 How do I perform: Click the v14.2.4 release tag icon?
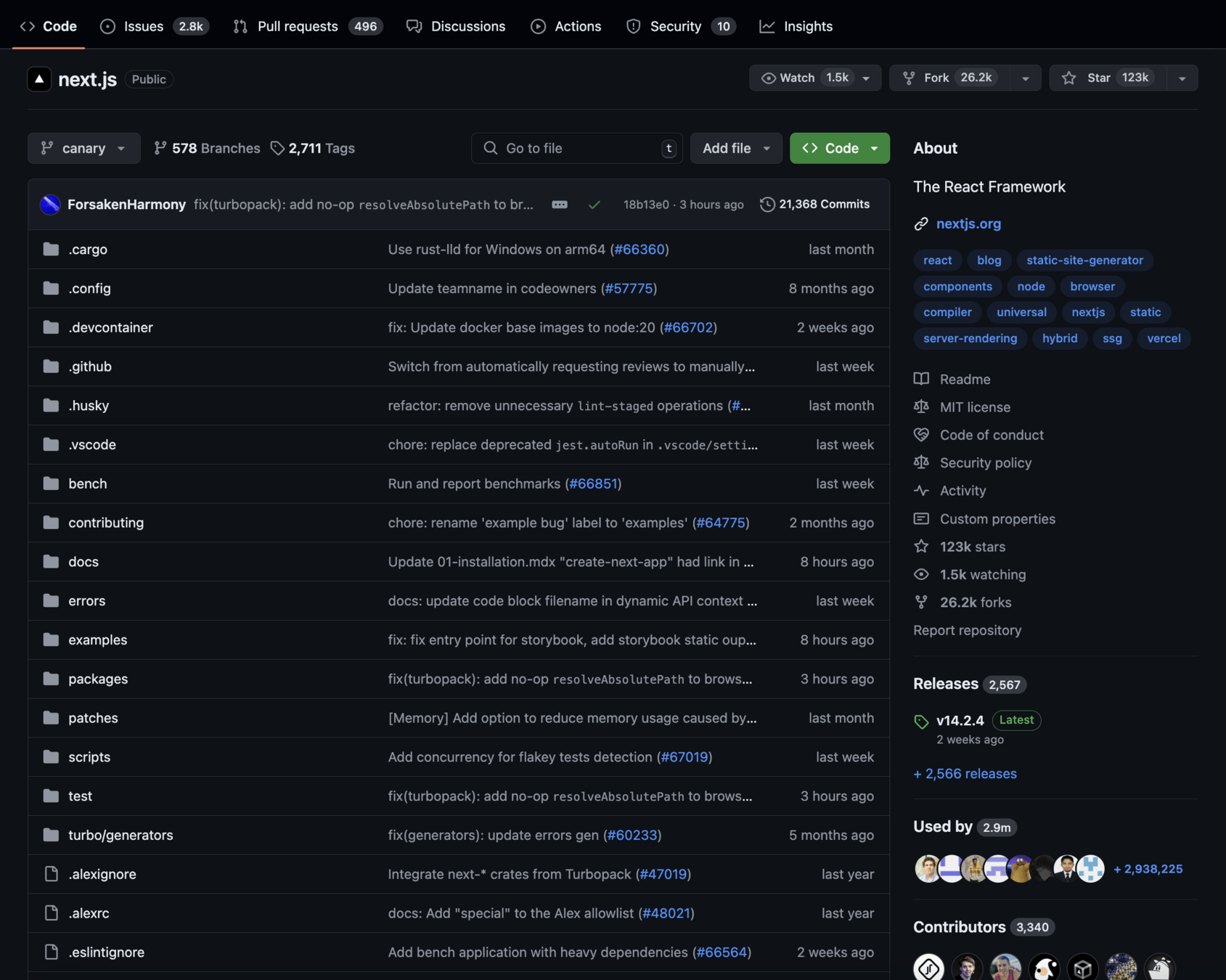pos(921,721)
